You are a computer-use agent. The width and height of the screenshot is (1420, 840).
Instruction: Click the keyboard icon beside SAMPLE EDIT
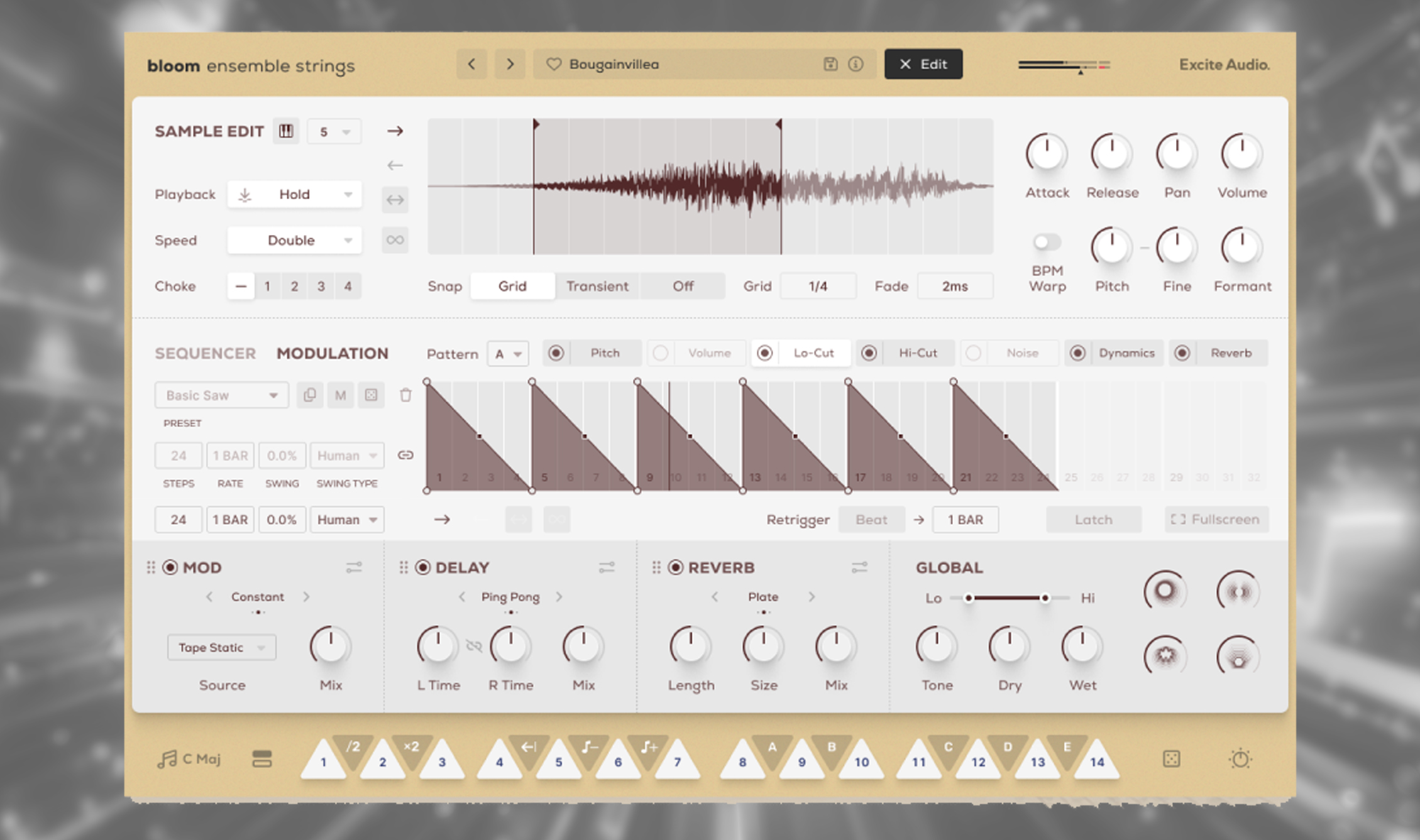tap(286, 131)
